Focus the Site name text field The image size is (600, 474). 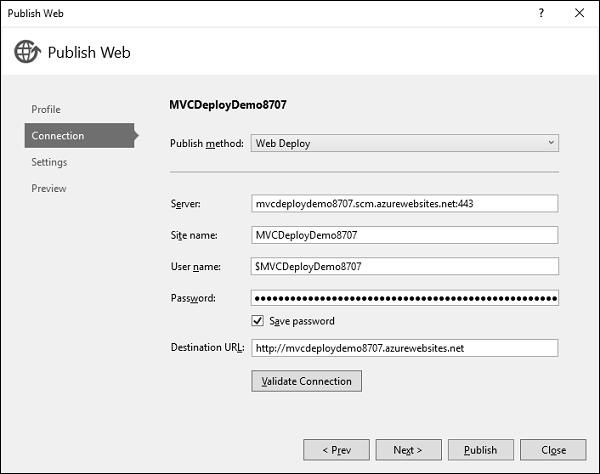click(405, 235)
